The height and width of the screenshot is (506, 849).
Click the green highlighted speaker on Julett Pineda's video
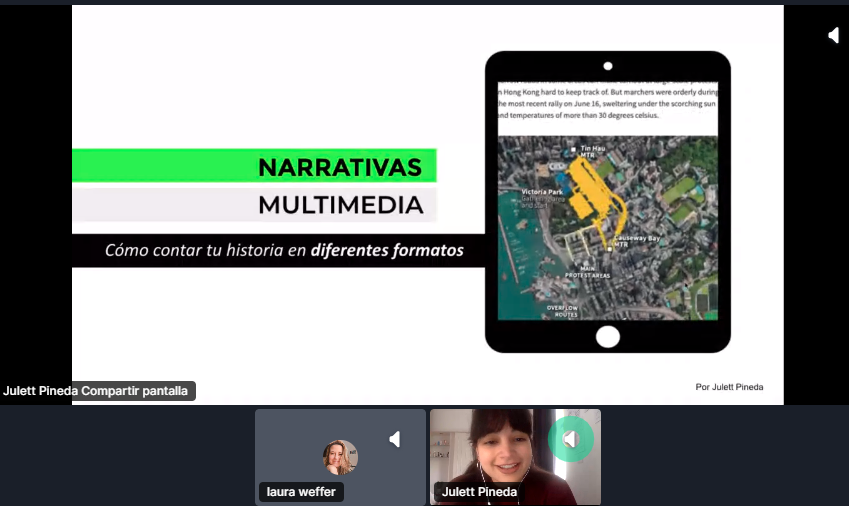coord(571,439)
